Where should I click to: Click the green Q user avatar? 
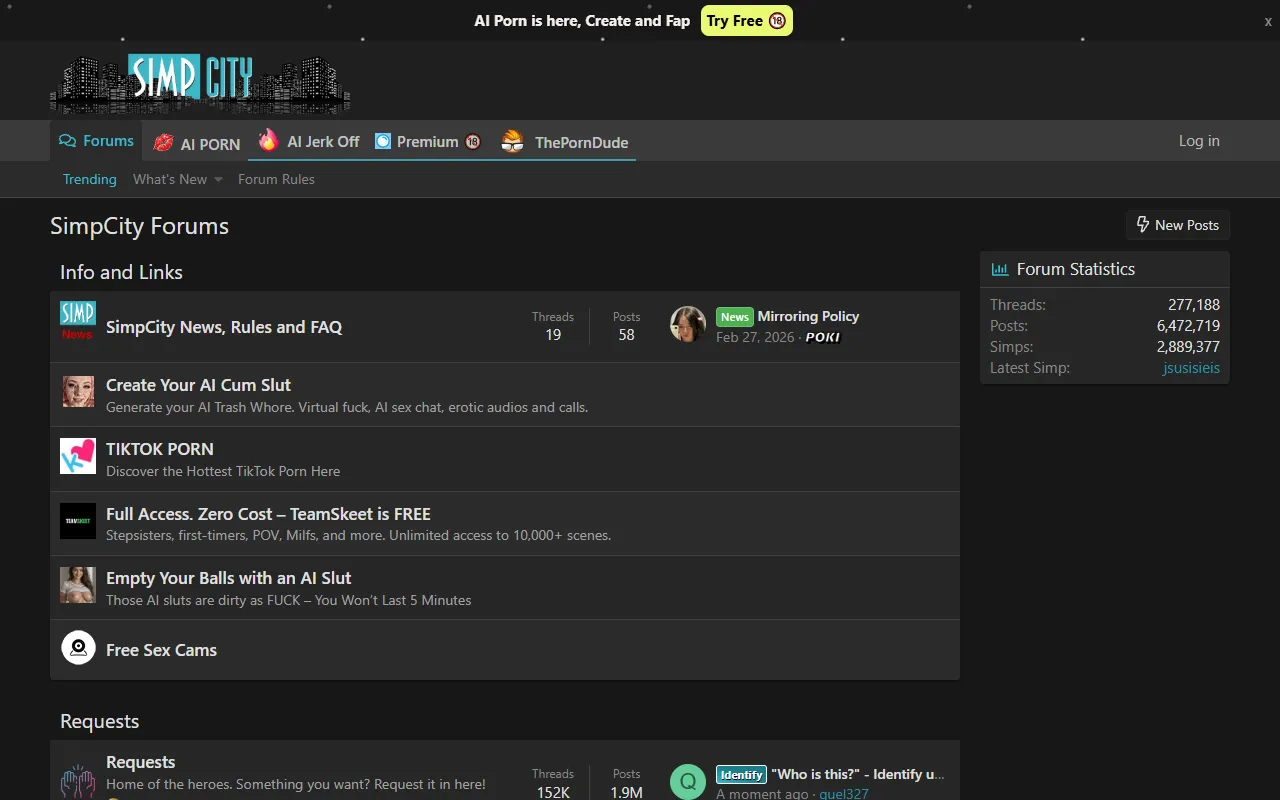point(688,782)
